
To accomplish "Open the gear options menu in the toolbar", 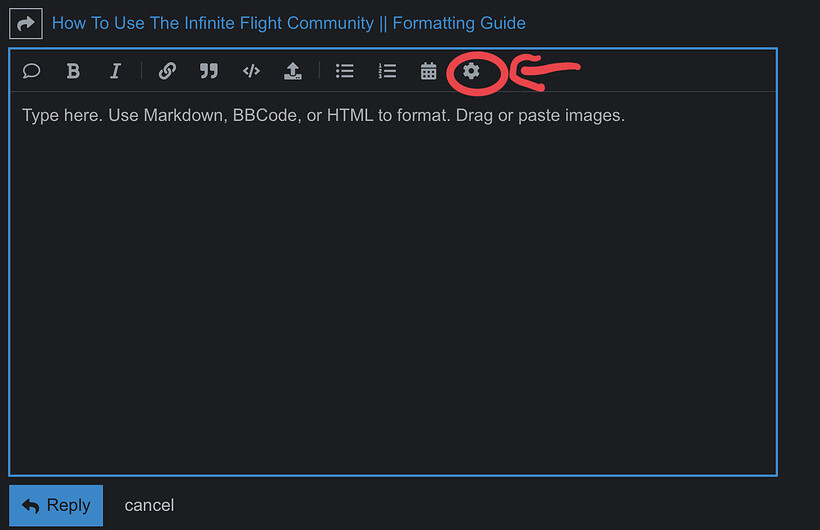I will (471, 71).
